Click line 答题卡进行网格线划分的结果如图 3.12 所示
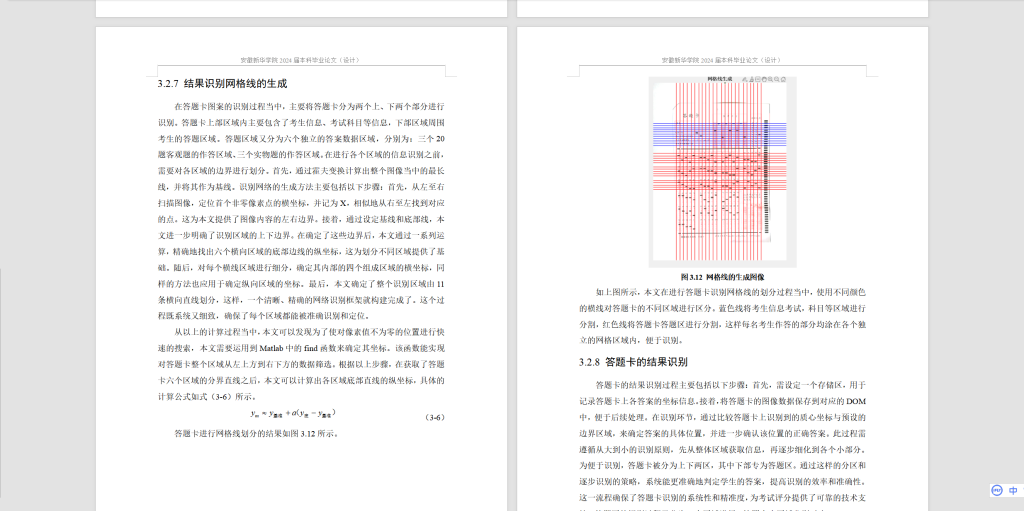The image size is (1024, 511). (x=257, y=433)
